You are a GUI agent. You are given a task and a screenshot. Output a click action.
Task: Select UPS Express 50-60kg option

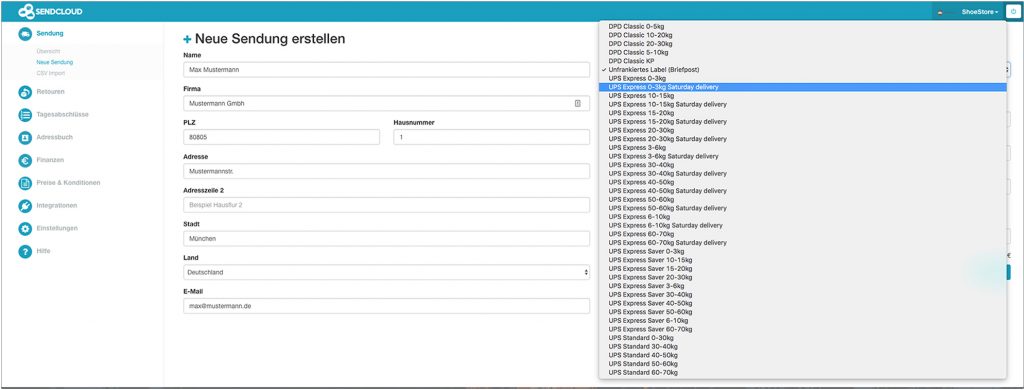(x=803, y=199)
